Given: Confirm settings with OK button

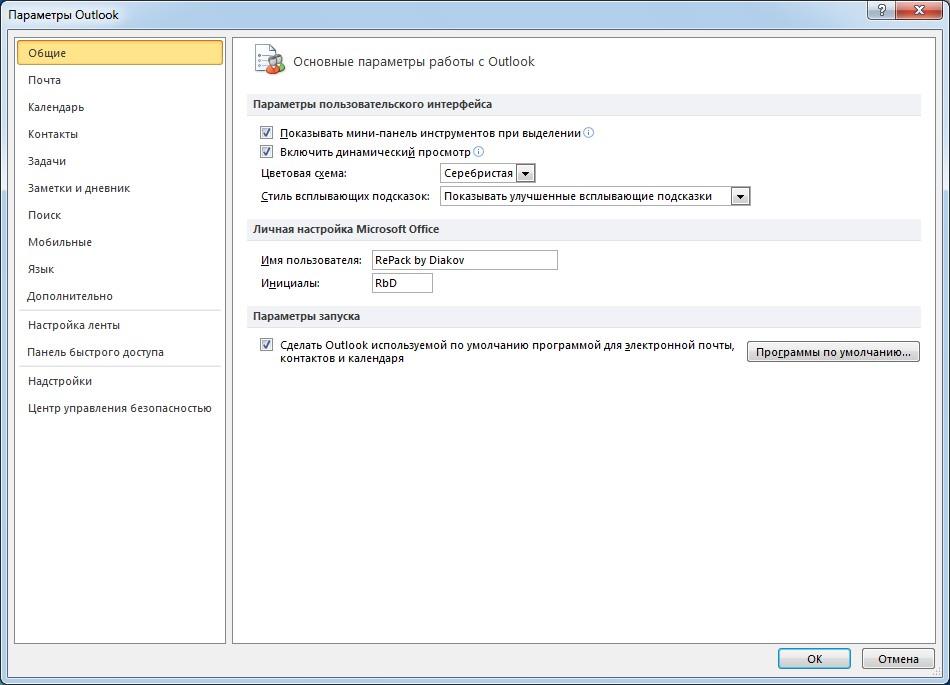Looking at the screenshot, I should point(814,659).
